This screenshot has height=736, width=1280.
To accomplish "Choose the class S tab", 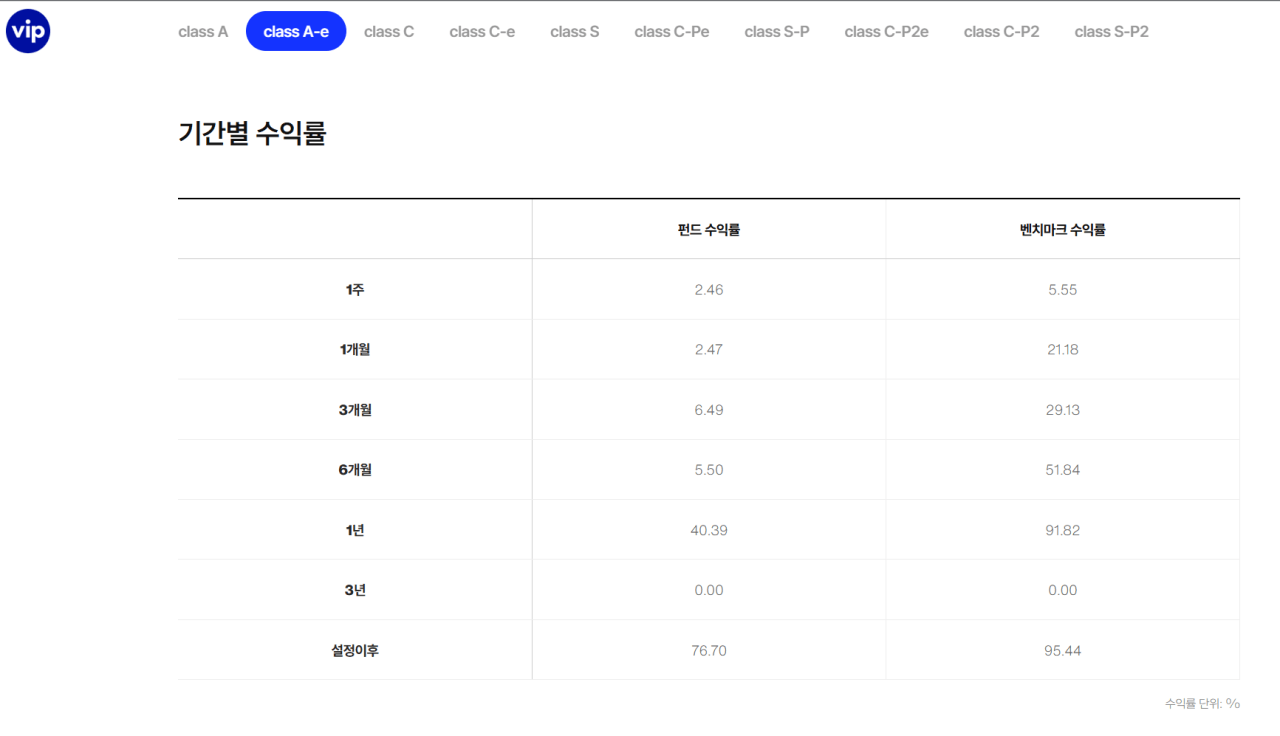I will click(575, 31).
